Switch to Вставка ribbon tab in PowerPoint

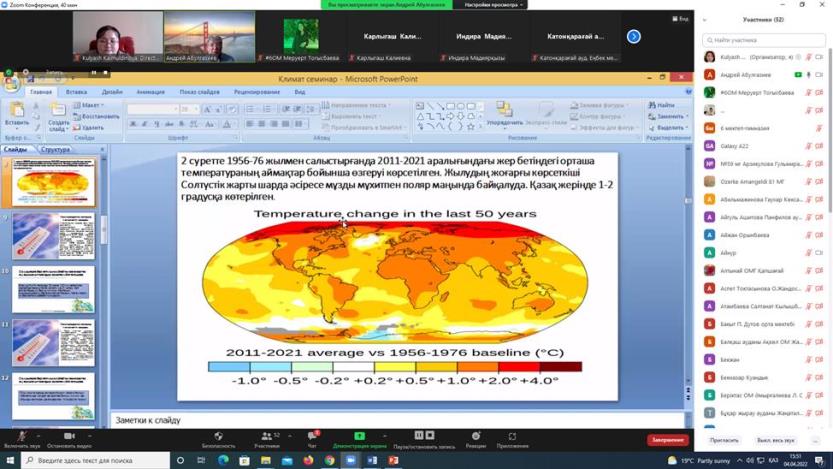click(76, 92)
